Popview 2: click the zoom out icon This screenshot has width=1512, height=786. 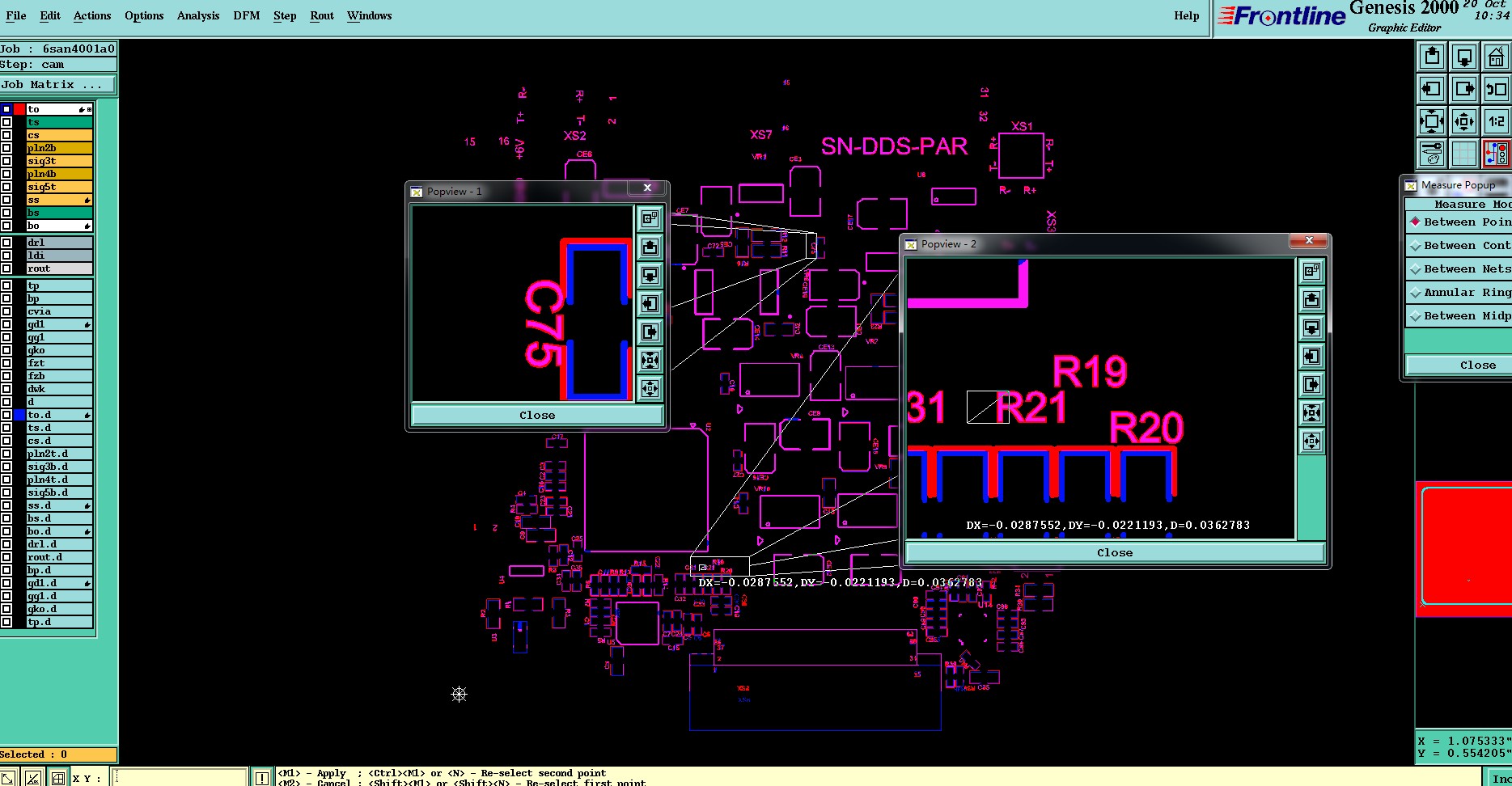(1311, 442)
